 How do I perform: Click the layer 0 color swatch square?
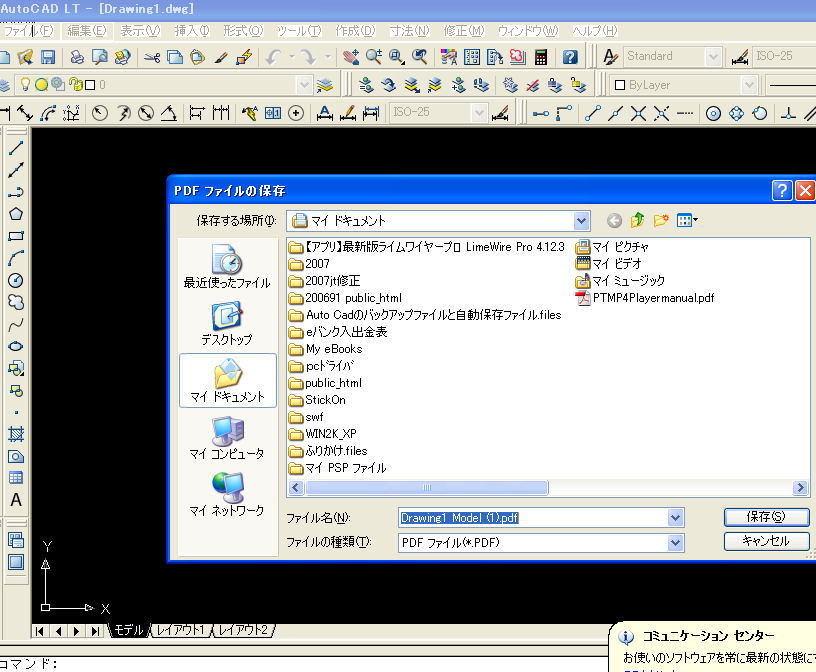[90, 85]
